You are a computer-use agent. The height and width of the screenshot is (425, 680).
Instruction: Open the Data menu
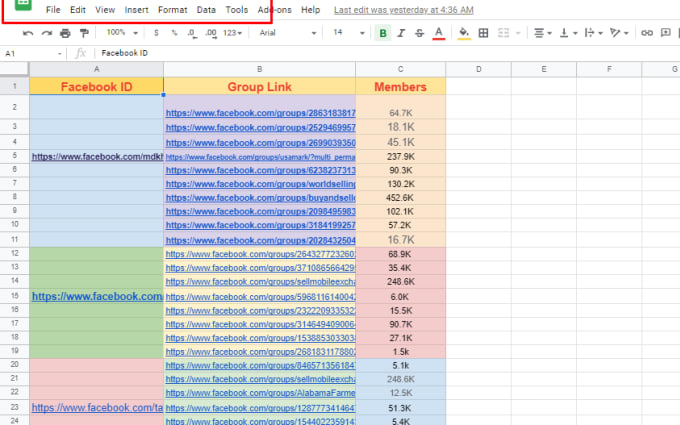[x=206, y=10]
